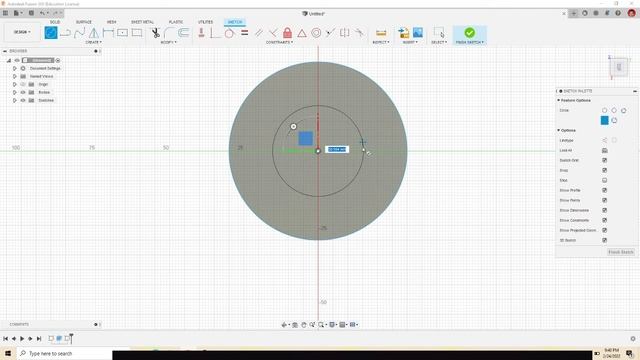Click the Select tool cursor icon

439,33
